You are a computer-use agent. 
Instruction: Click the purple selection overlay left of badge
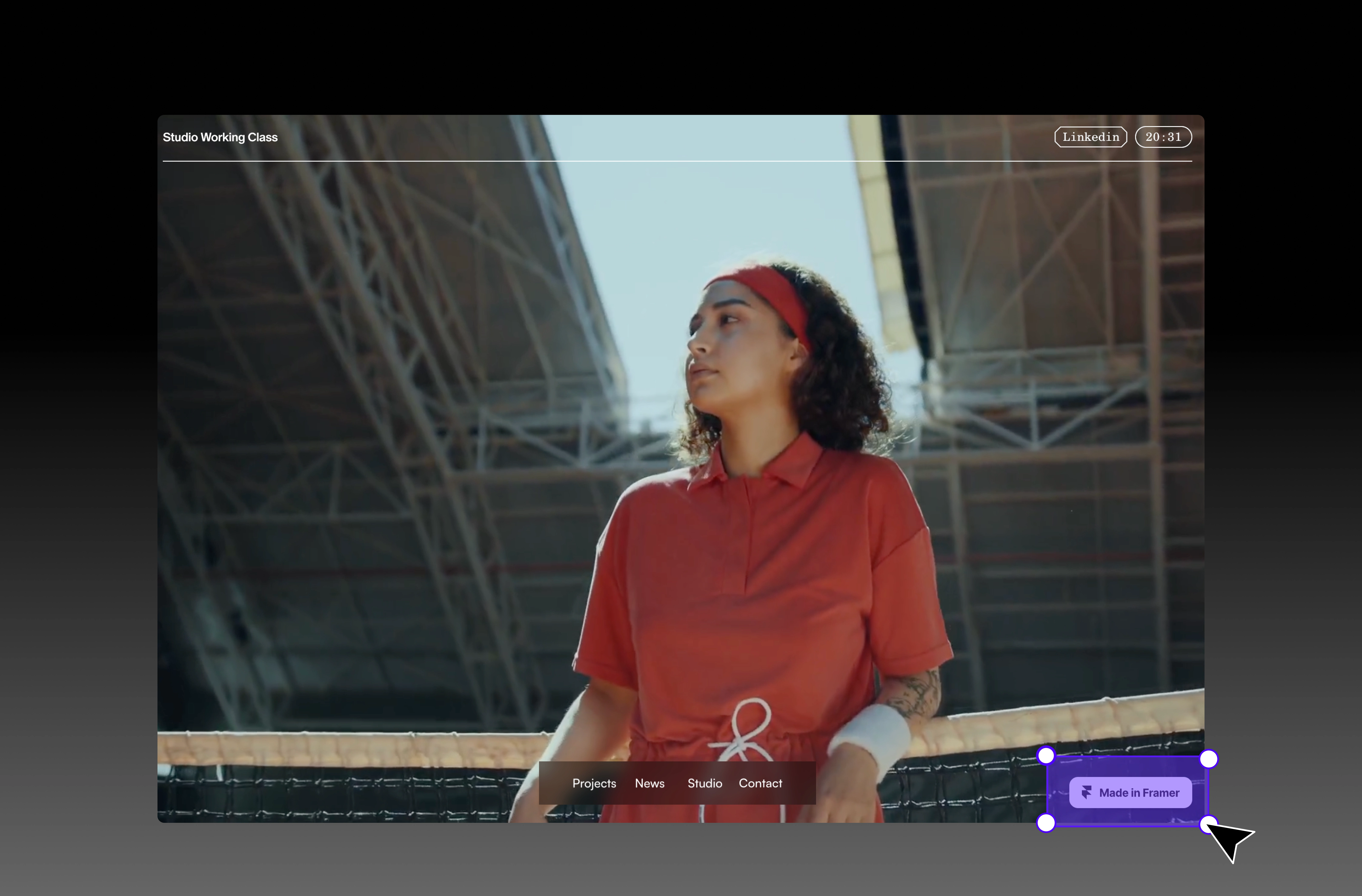click(1058, 792)
